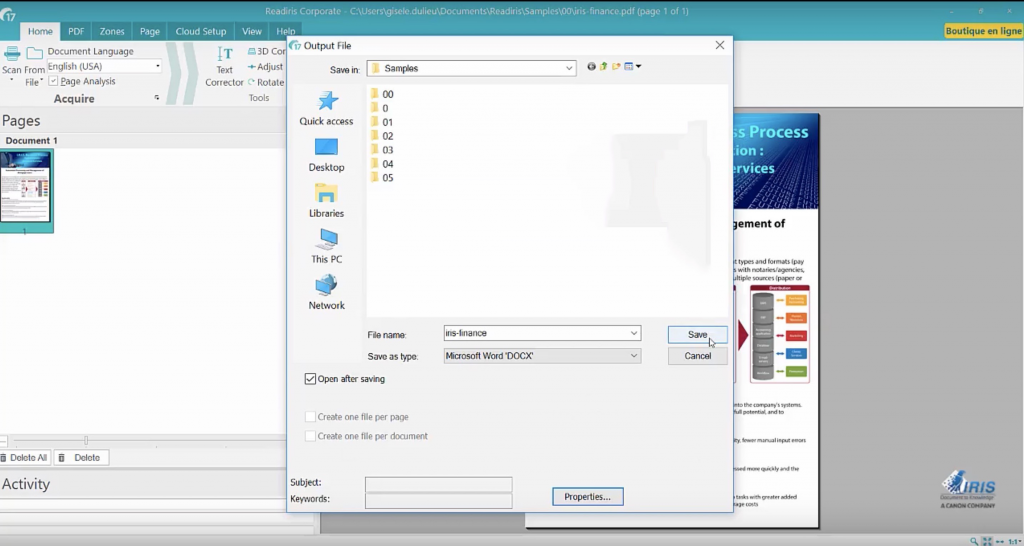Image resolution: width=1024 pixels, height=546 pixels.
Task: Open Network location
Action: point(327,293)
